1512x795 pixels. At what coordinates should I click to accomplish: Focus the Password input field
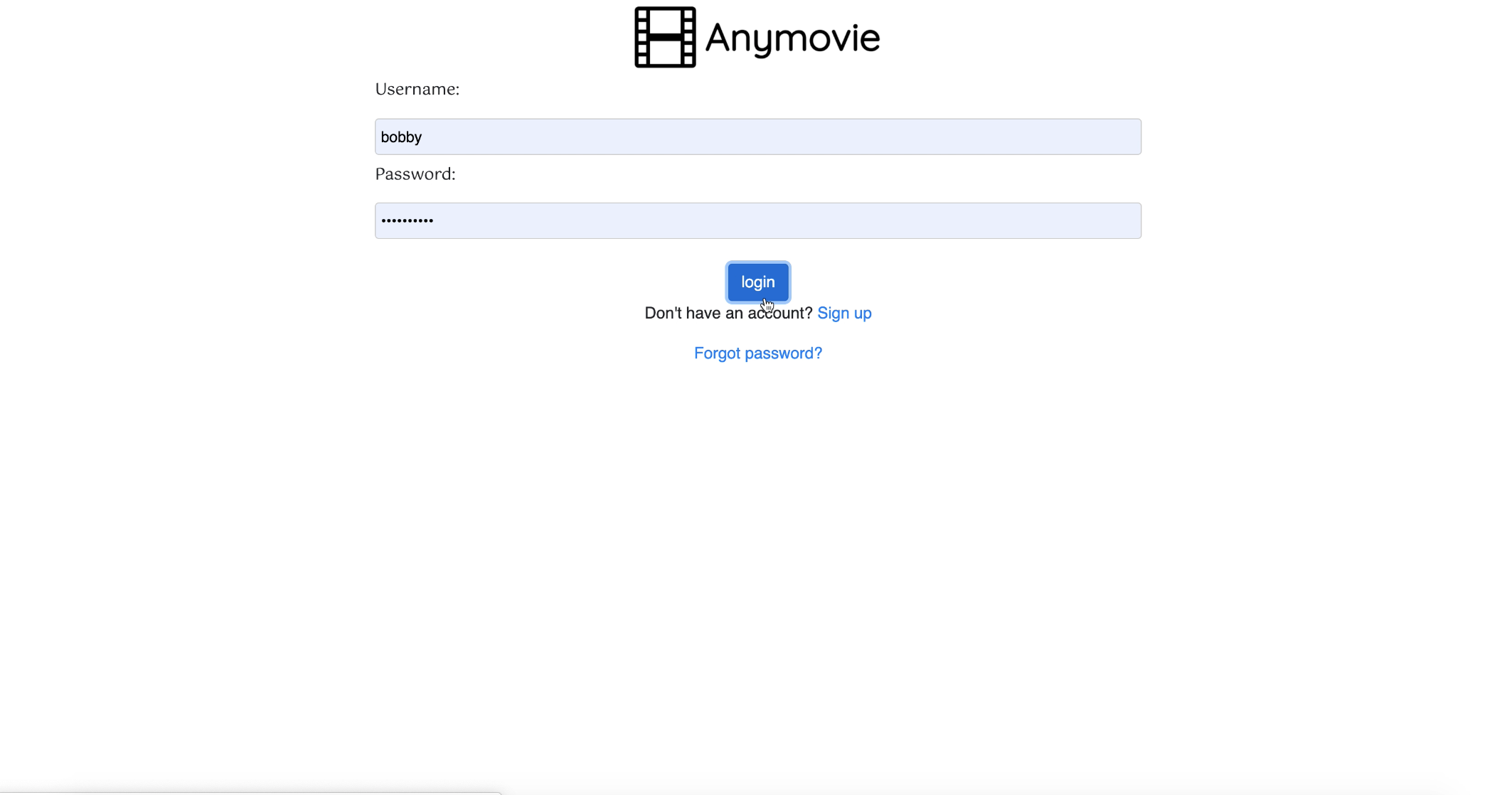click(757, 220)
